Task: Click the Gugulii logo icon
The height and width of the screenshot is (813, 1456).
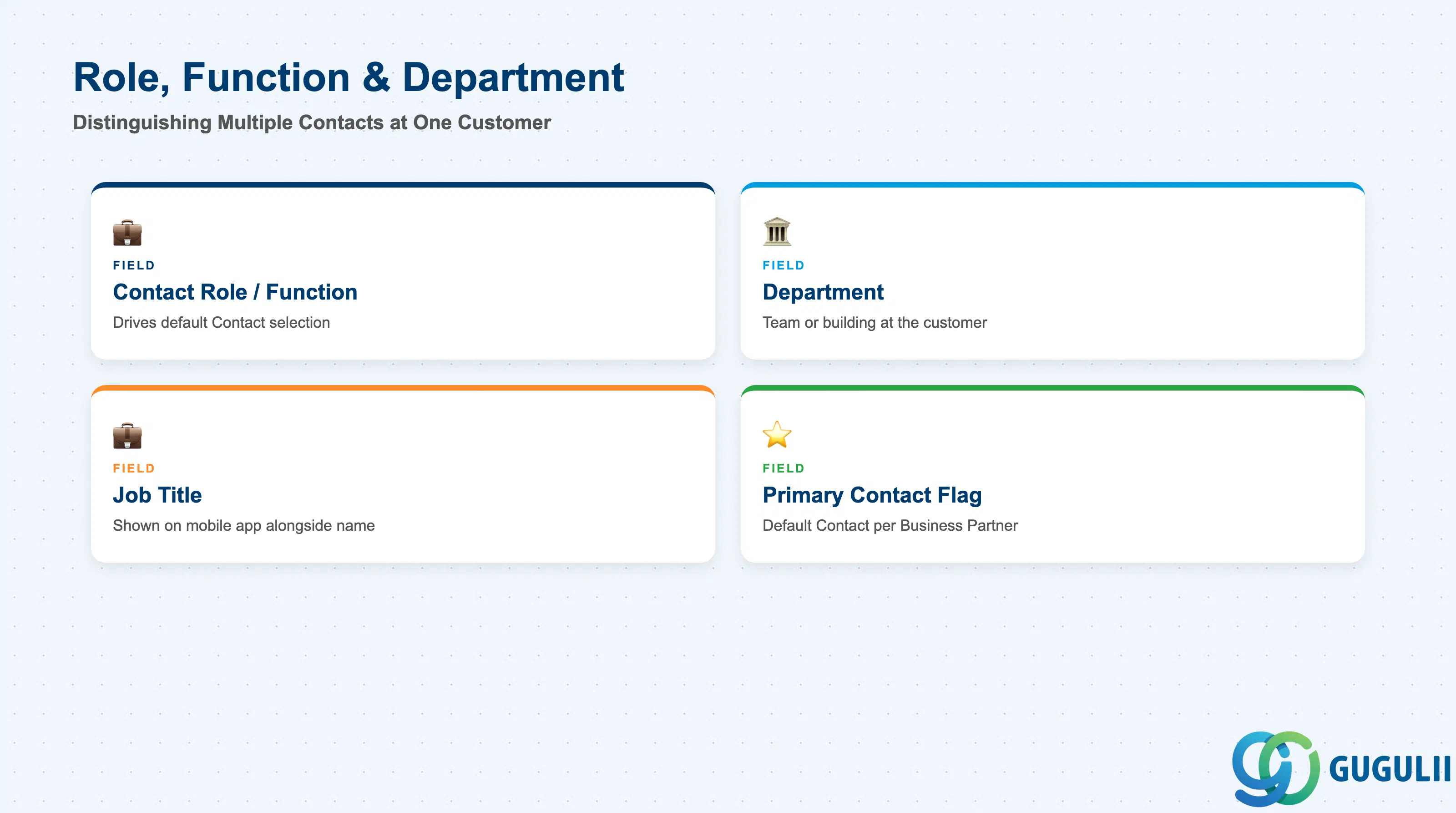Action: 1276,768
